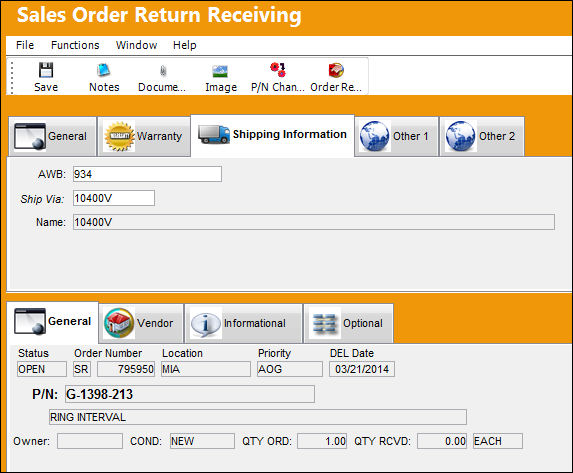Click the Name field showing 10400V

click(x=314, y=222)
